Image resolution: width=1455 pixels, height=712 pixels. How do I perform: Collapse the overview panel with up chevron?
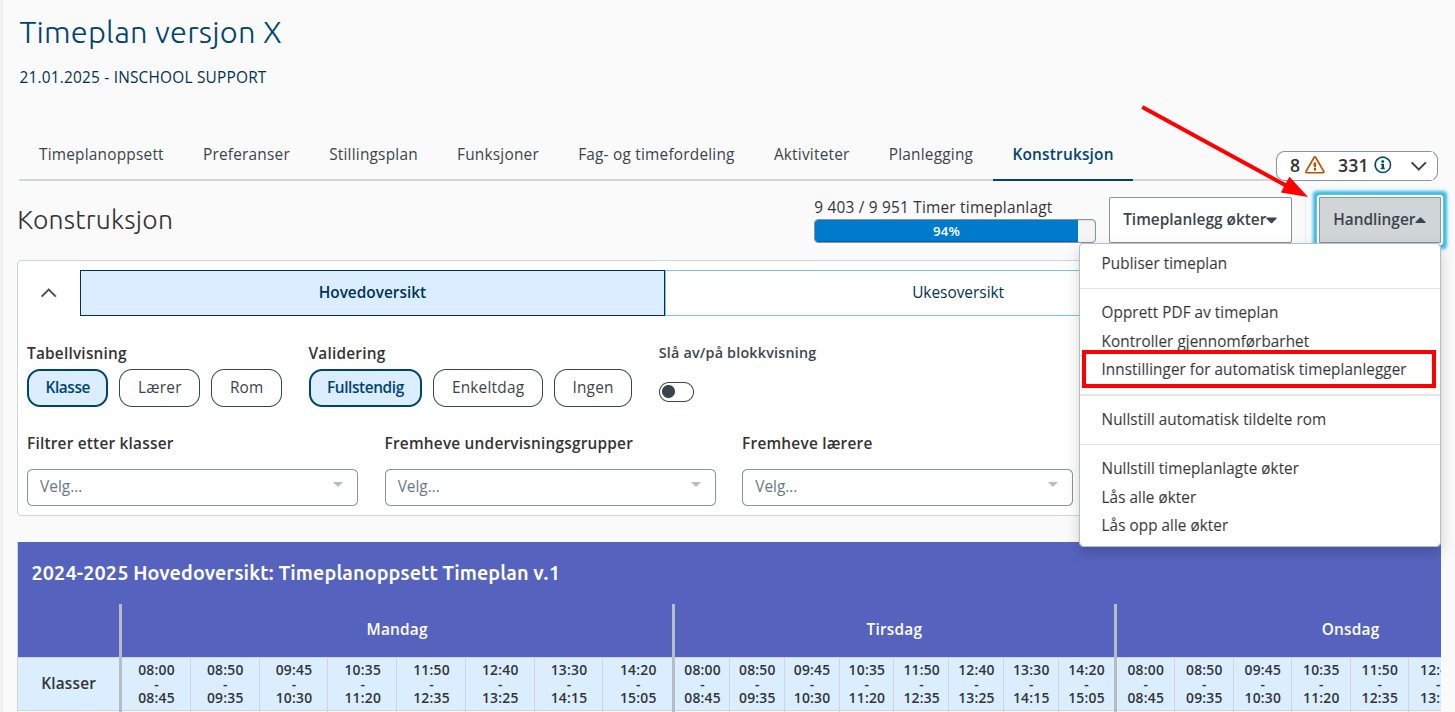coord(48,293)
